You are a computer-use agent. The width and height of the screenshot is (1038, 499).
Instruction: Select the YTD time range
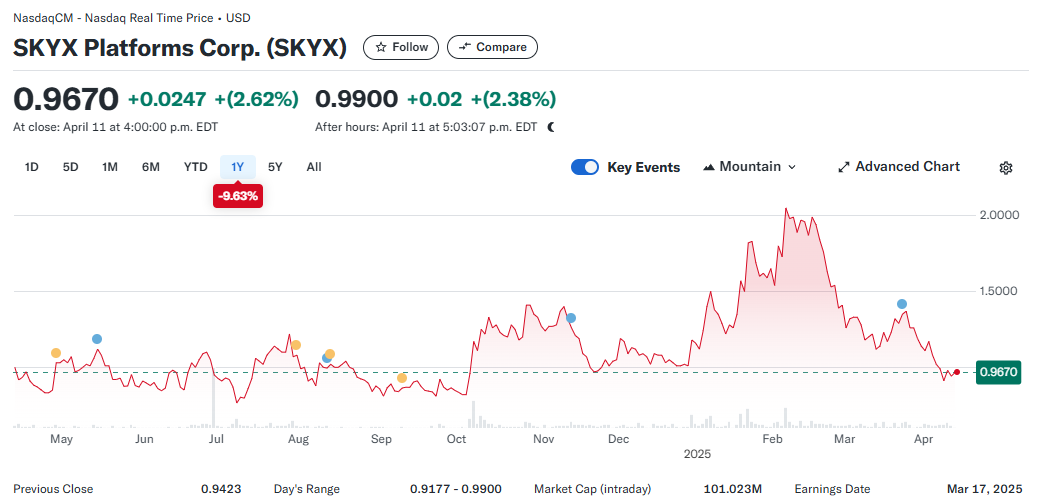pos(195,167)
